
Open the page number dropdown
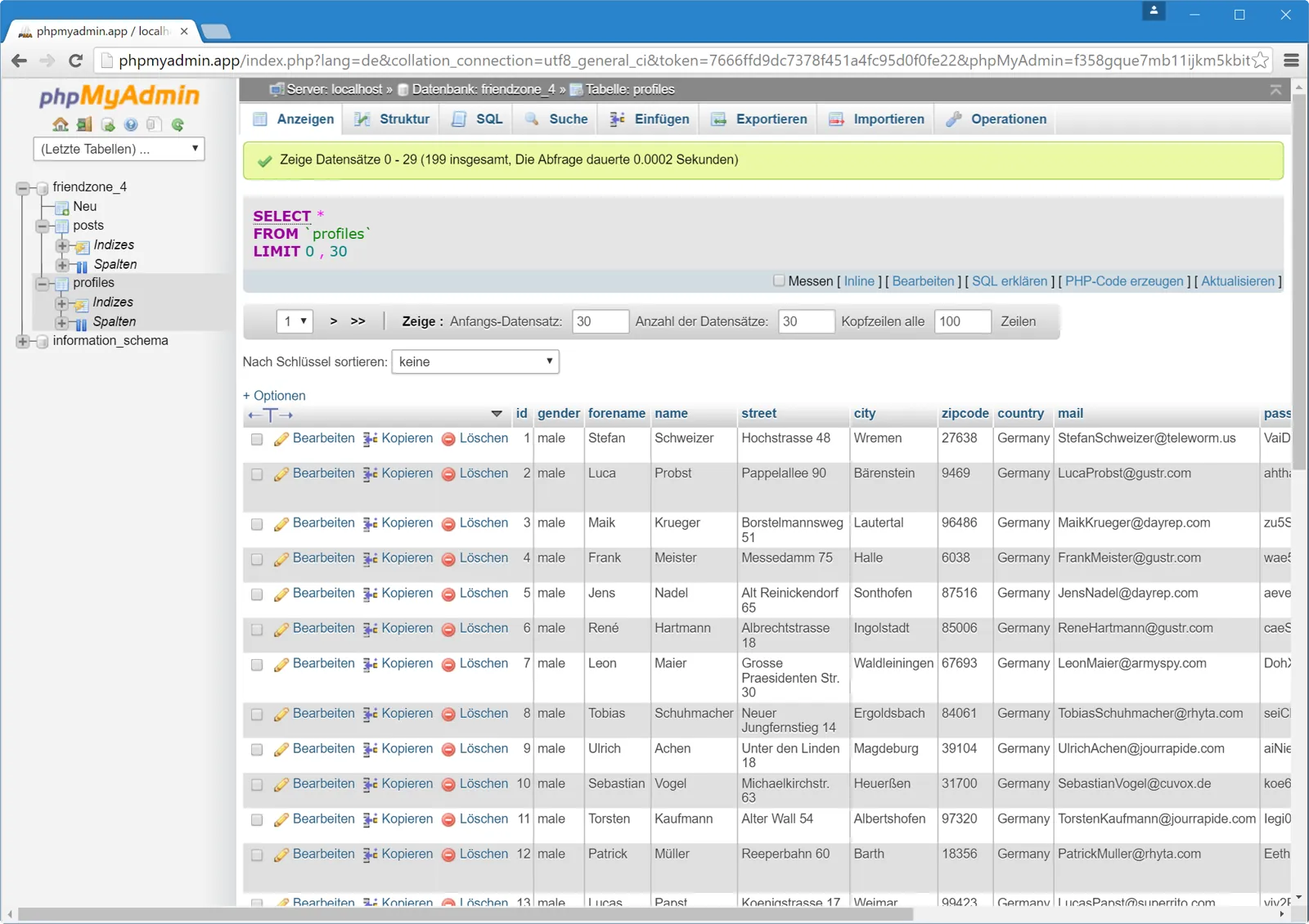point(295,321)
